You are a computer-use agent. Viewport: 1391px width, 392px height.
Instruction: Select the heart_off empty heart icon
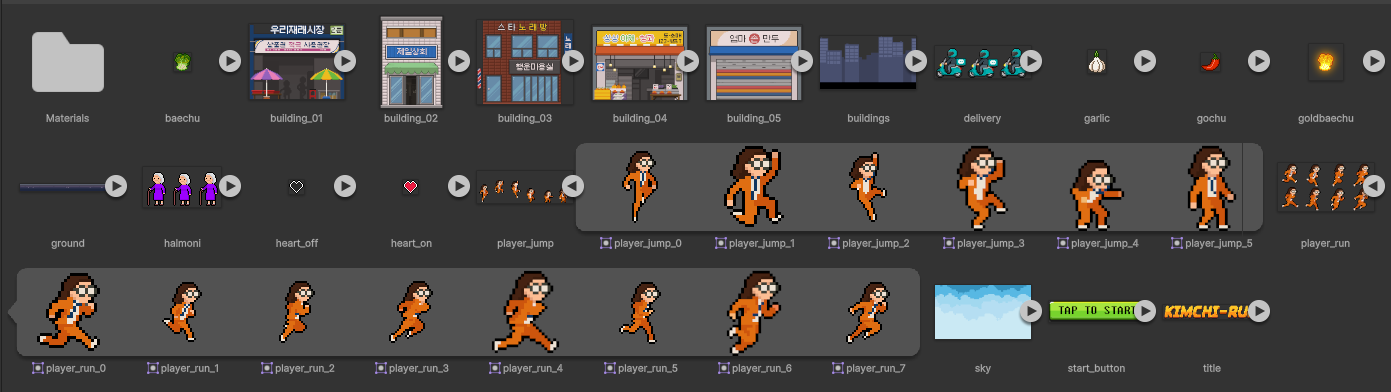tap(296, 186)
